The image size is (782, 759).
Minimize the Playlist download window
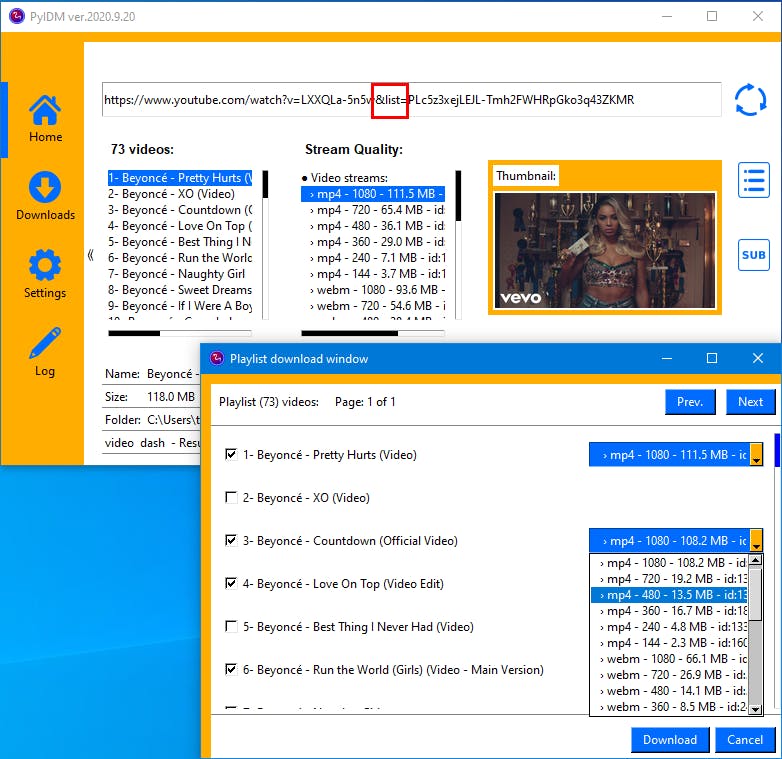[667, 359]
